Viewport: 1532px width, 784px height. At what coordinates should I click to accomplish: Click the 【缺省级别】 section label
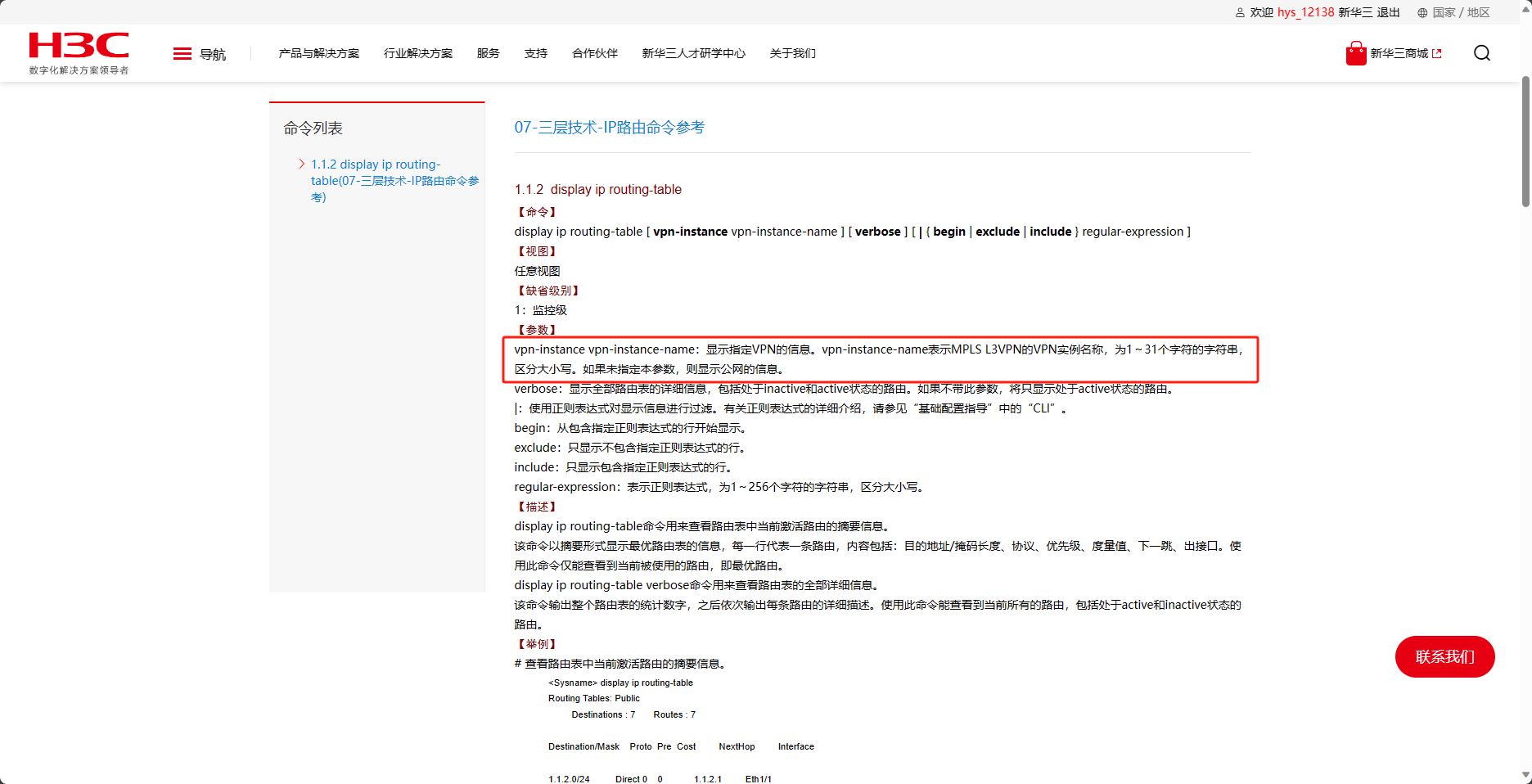coord(549,291)
